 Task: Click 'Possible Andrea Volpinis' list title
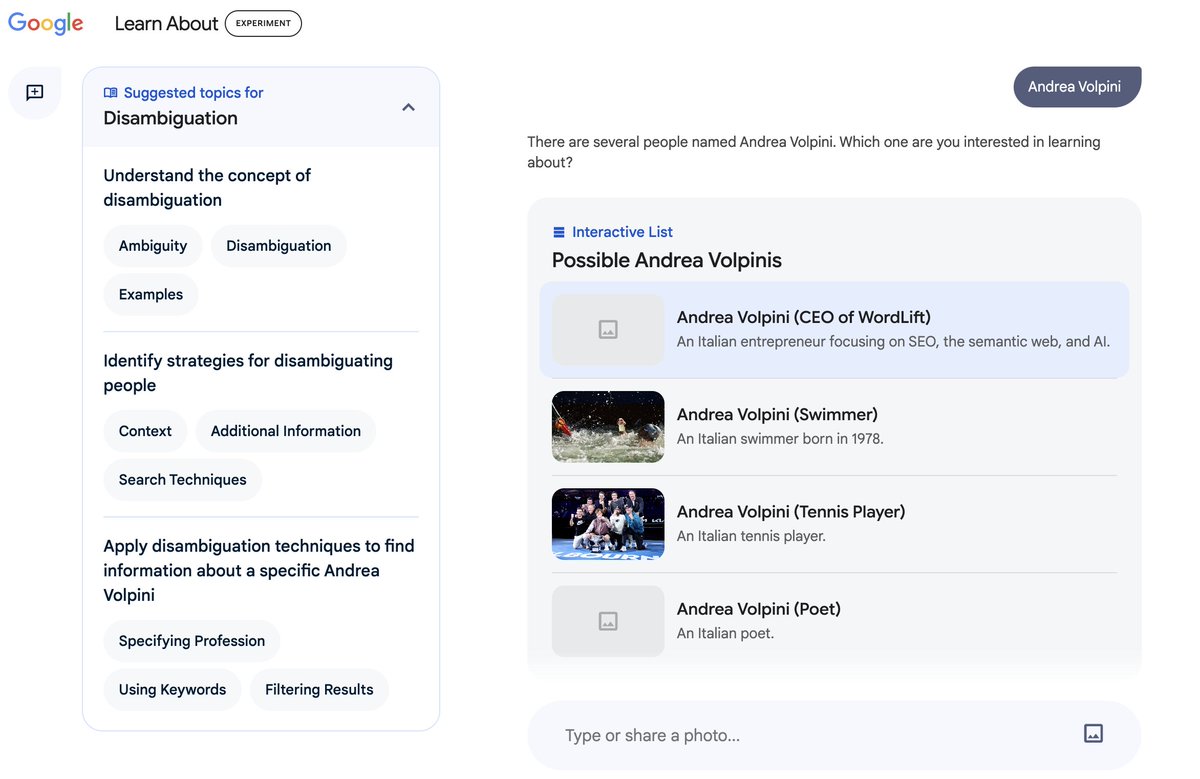[667, 260]
